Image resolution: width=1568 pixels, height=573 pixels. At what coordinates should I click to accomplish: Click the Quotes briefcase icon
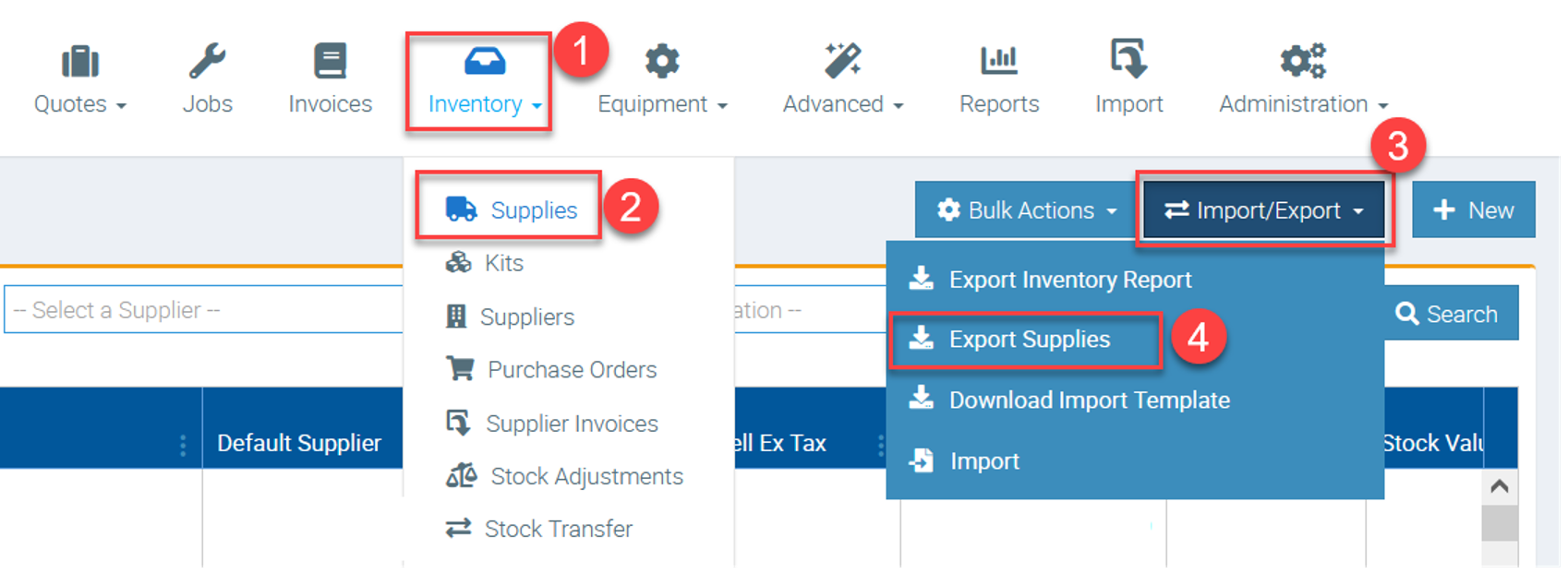point(80,62)
